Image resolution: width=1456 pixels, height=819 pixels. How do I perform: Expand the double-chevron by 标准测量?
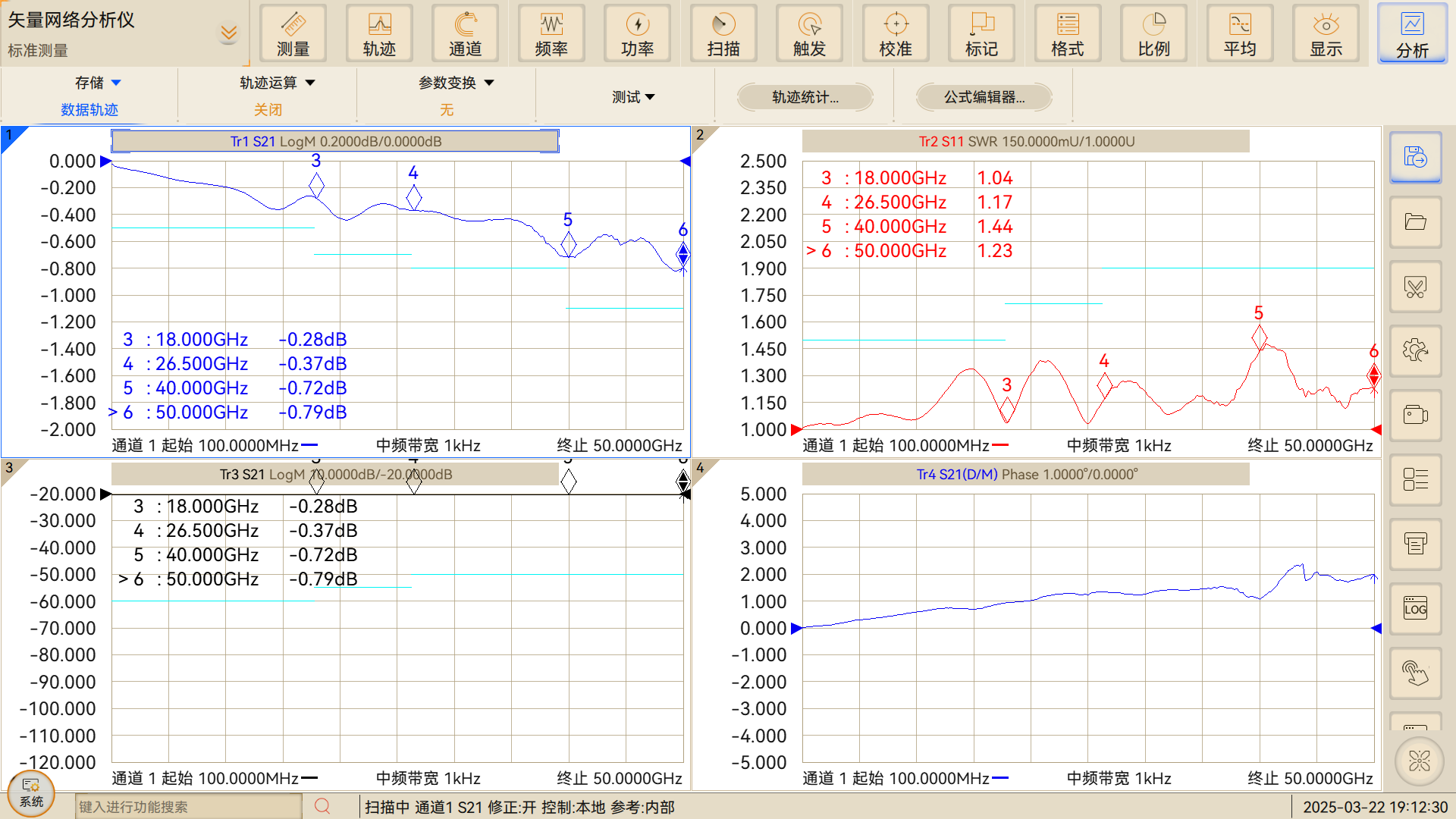228,33
